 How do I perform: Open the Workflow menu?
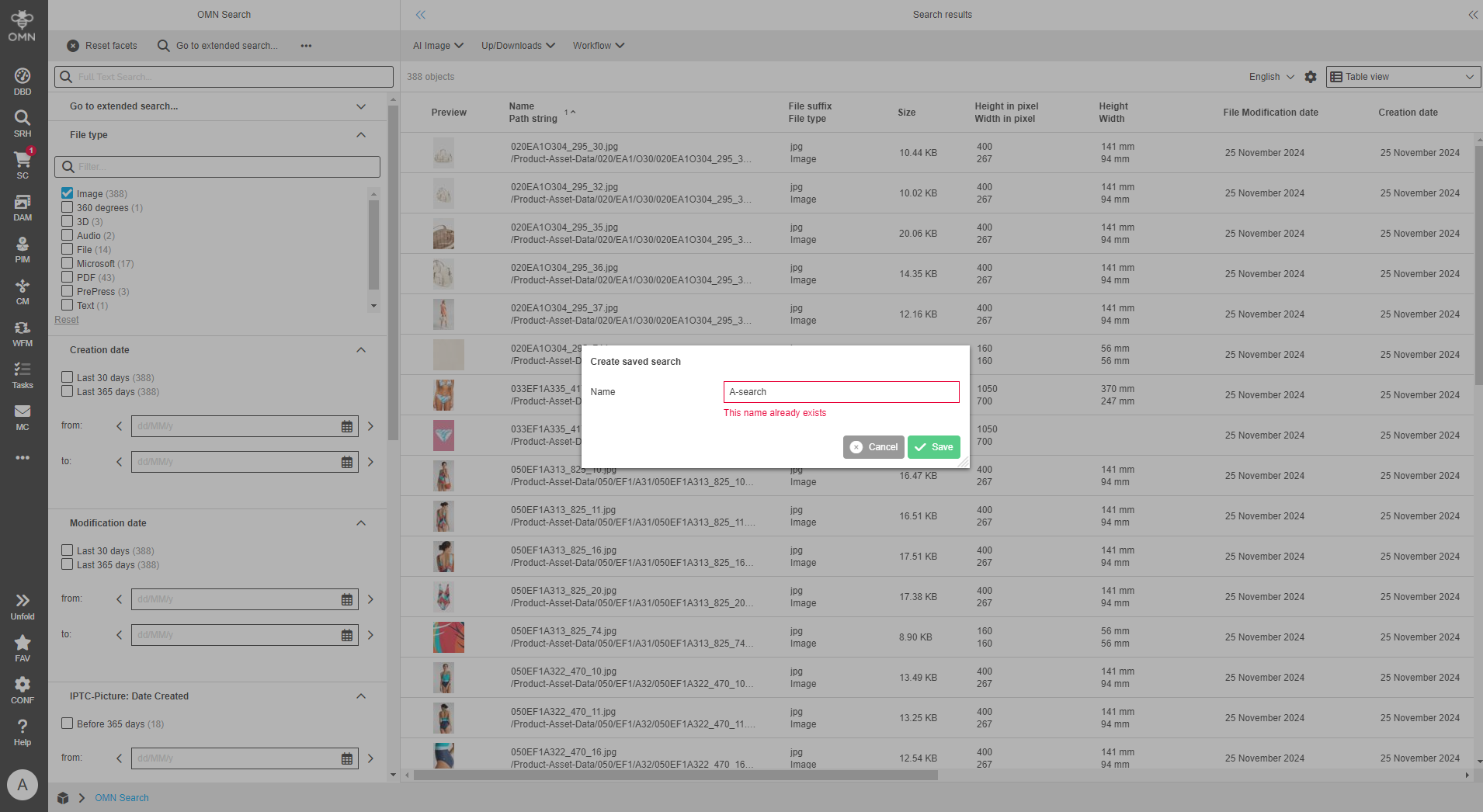coord(597,45)
